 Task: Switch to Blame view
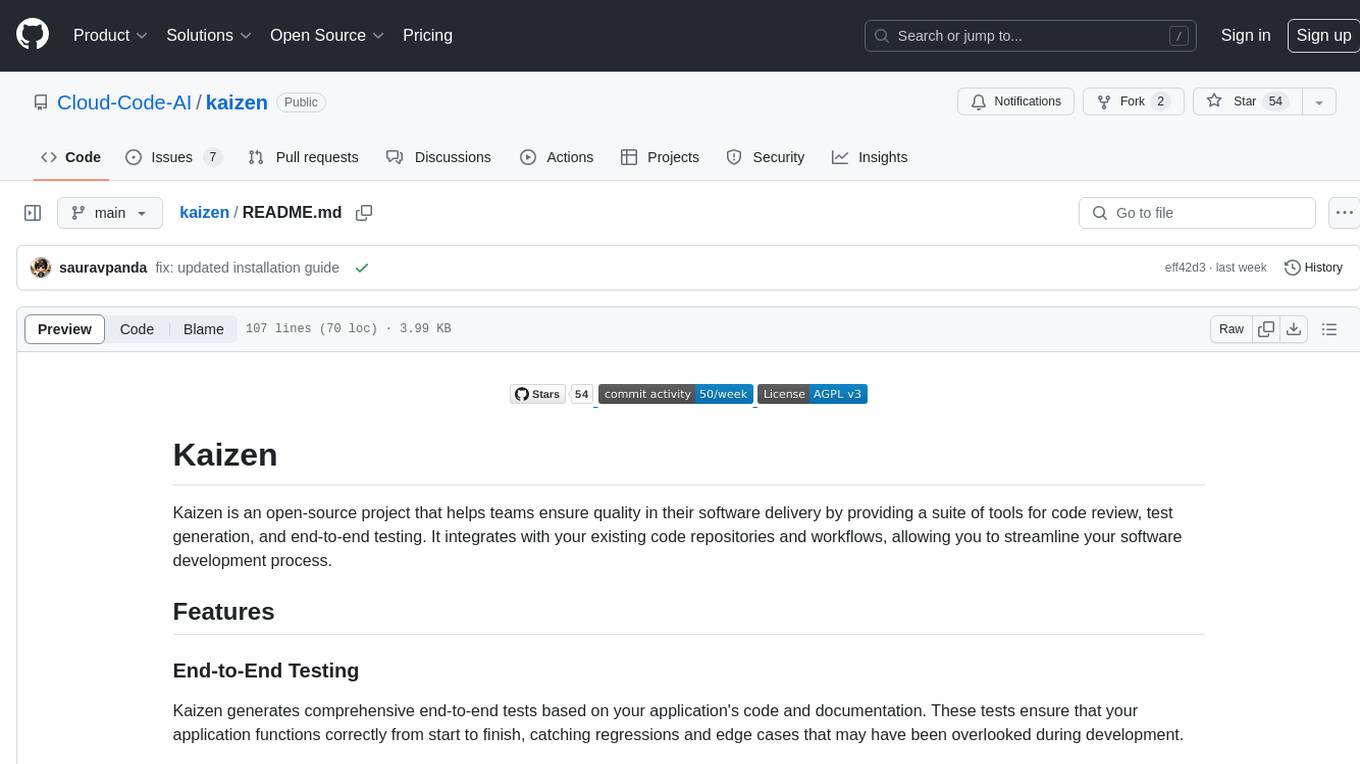tap(204, 329)
